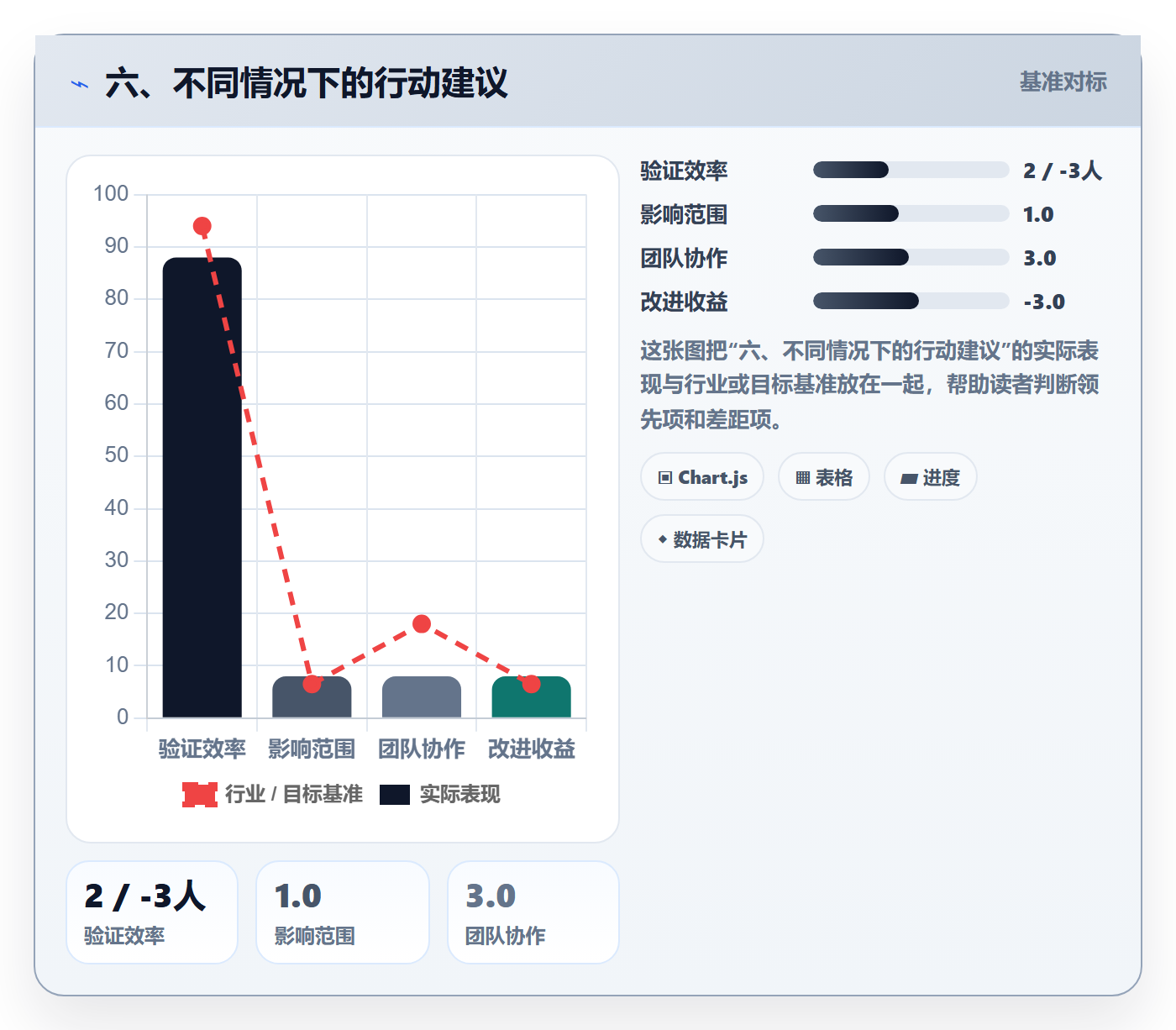Click the 改进收益 x-axis label
This screenshot has width=1176, height=1030.
coord(531,749)
